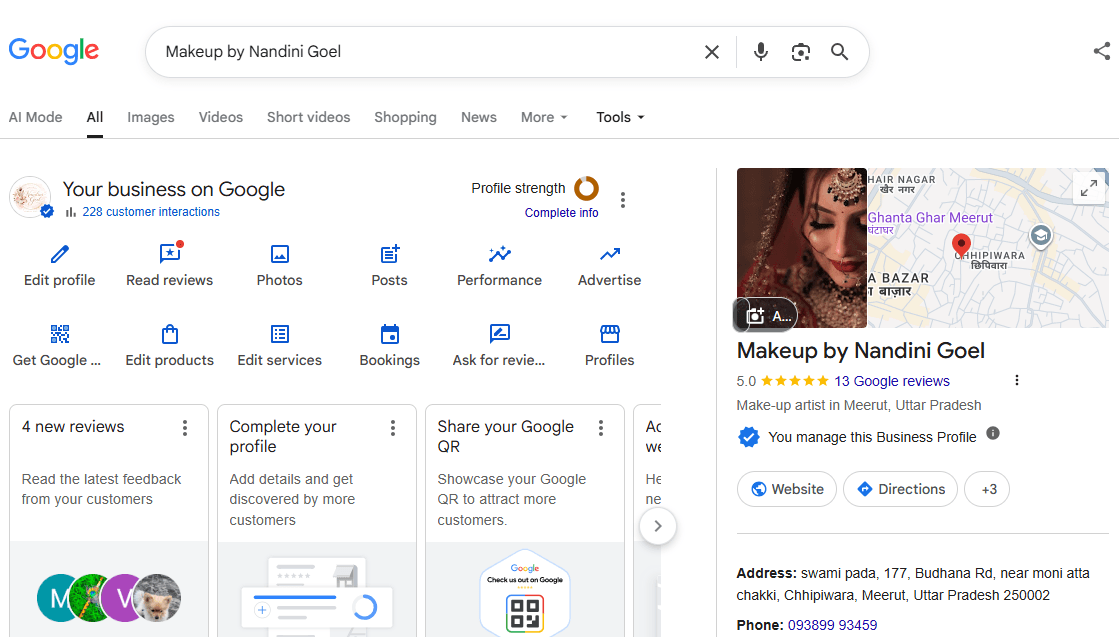Select the All results tab

pyautogui.click(x=95, y=117)
